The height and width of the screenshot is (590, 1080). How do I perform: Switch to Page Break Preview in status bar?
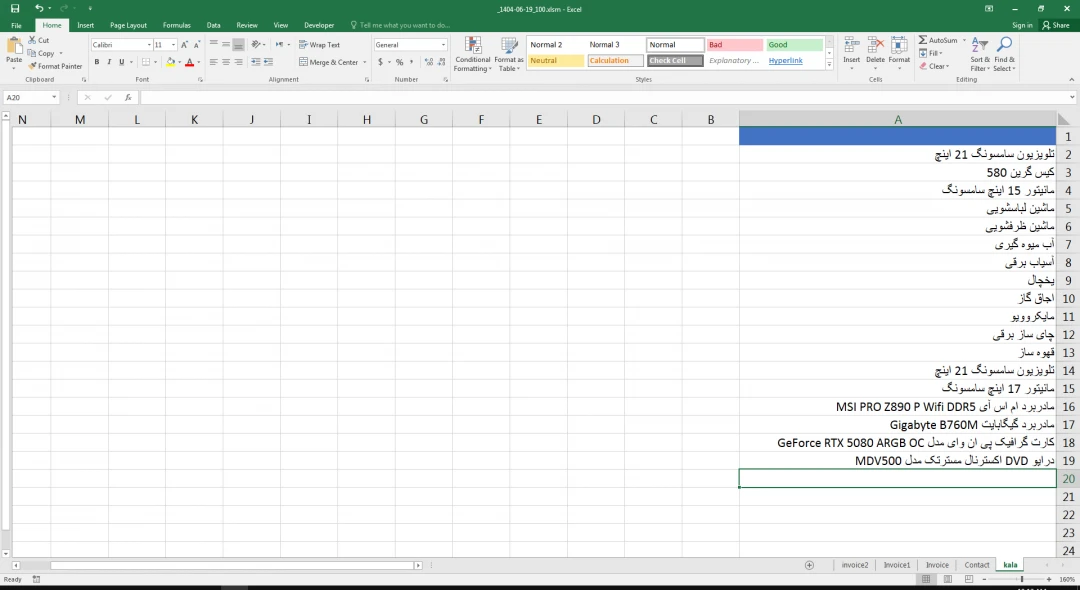point(969,580)
